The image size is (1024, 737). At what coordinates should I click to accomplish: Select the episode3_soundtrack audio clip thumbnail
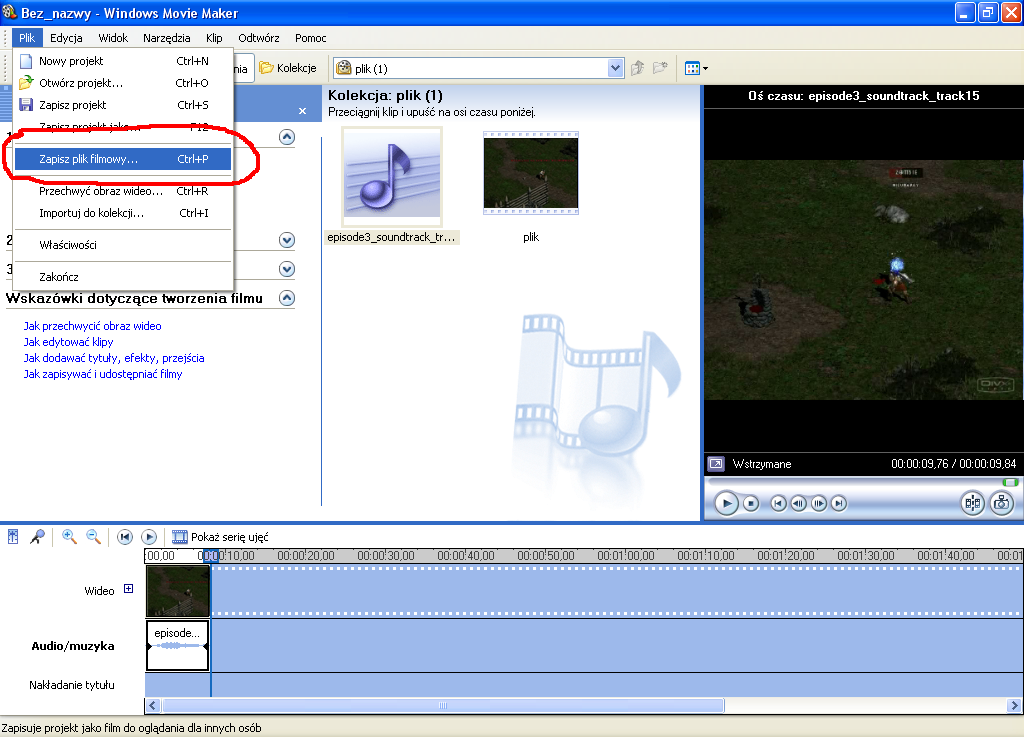[391, 179]
